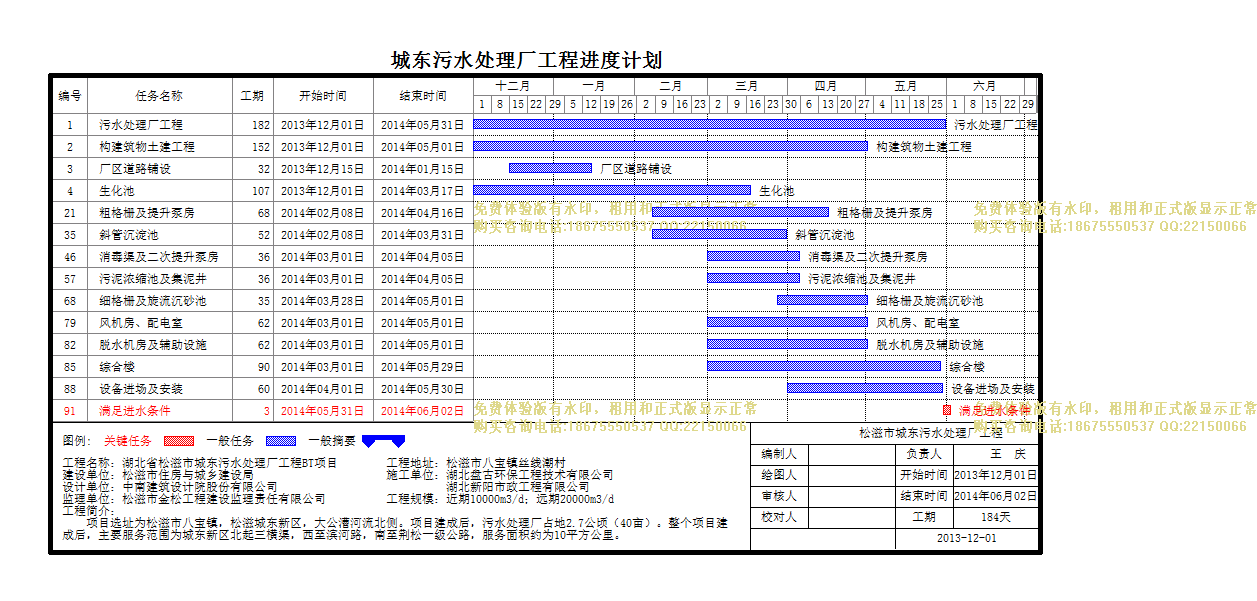Click the 五月 month header
Screen dimensions: 1257x601
click(906, 86)
